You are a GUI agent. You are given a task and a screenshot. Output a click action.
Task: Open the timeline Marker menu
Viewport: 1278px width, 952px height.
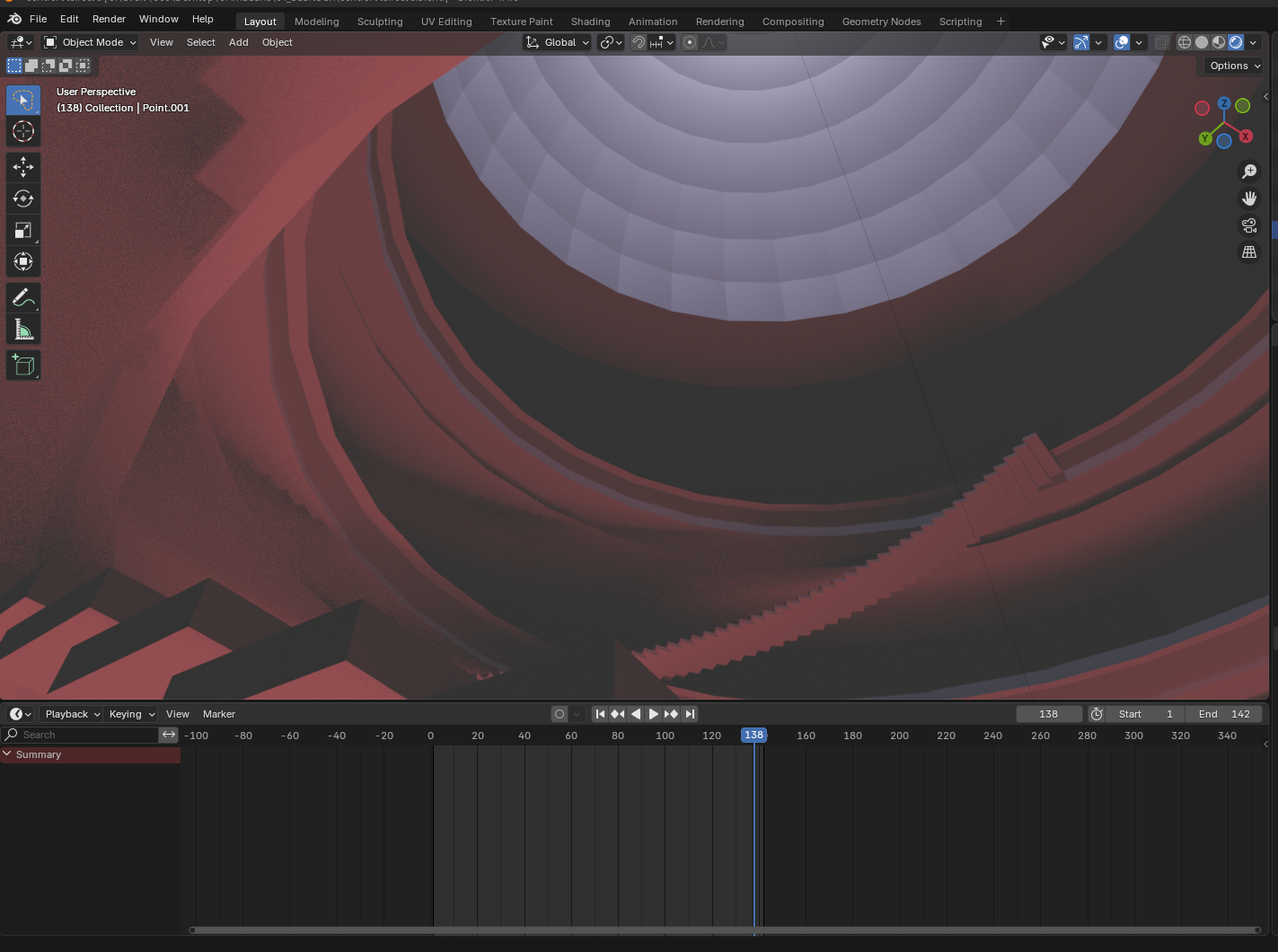point(219,714)
